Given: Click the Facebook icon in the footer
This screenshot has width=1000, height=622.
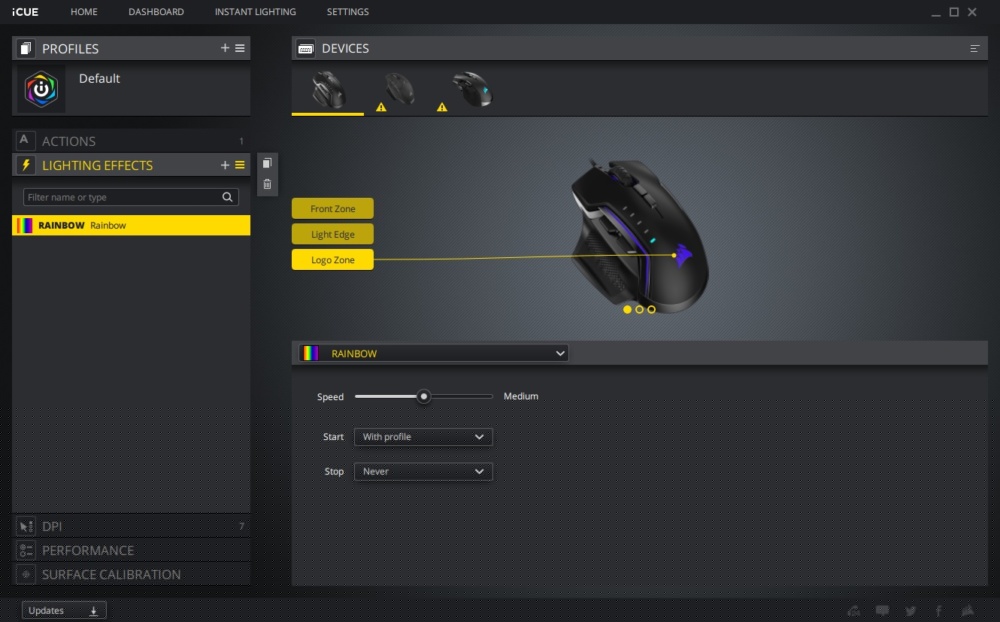Looking at the screenshot, I should (939, 611).
